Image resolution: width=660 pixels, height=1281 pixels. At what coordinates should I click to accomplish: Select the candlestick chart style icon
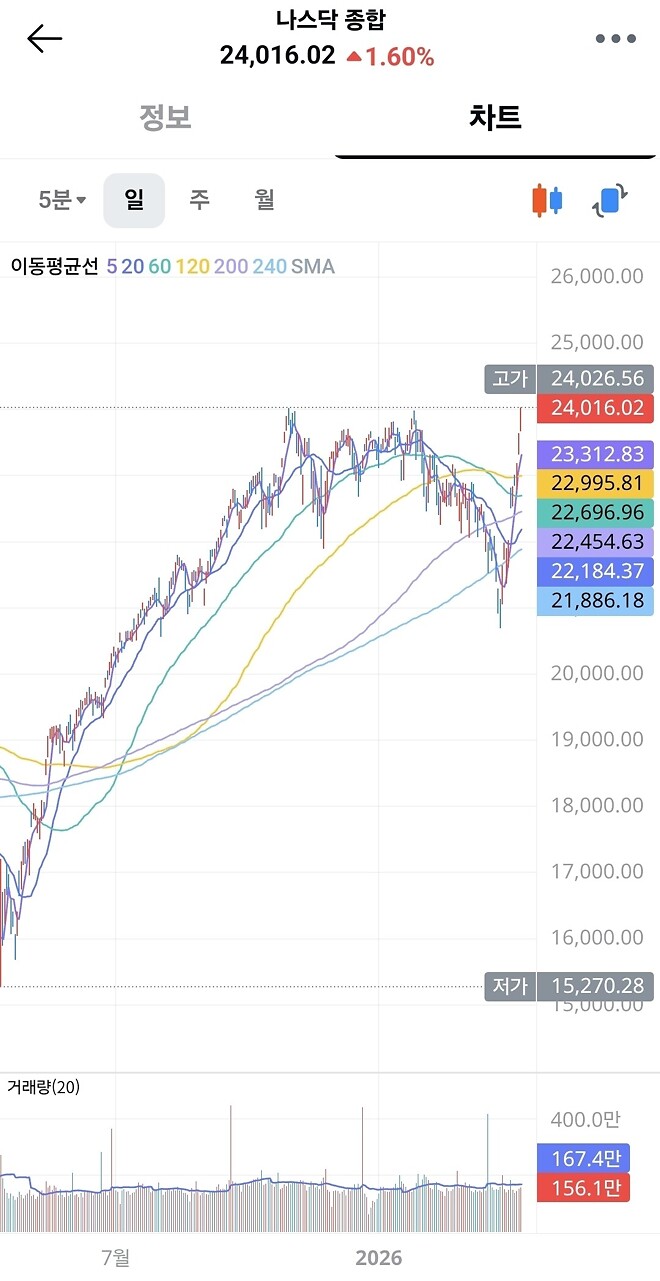pos(544,200)
